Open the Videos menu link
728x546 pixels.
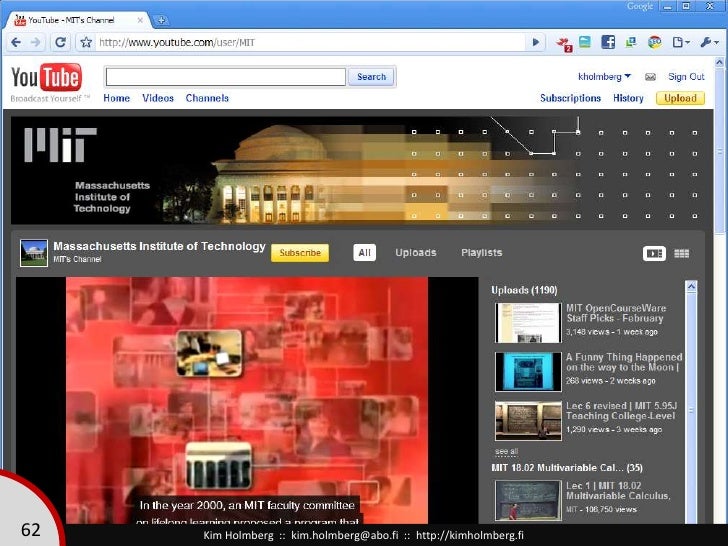(158, 98)
